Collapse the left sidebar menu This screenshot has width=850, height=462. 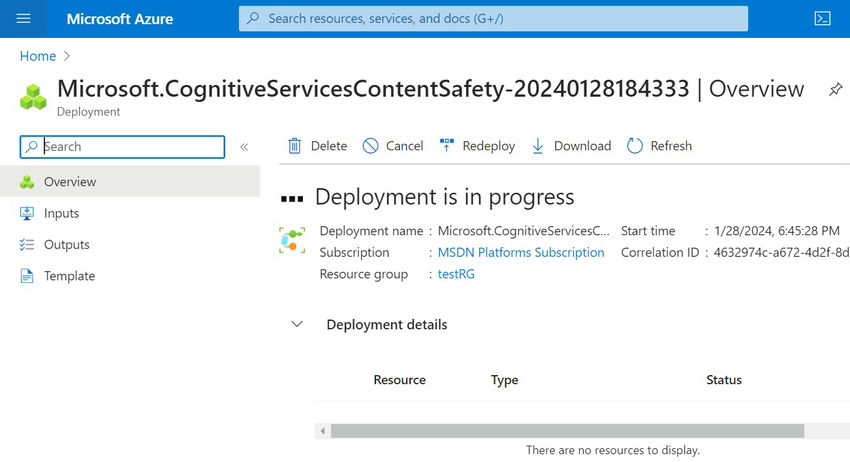click(244, 147)
